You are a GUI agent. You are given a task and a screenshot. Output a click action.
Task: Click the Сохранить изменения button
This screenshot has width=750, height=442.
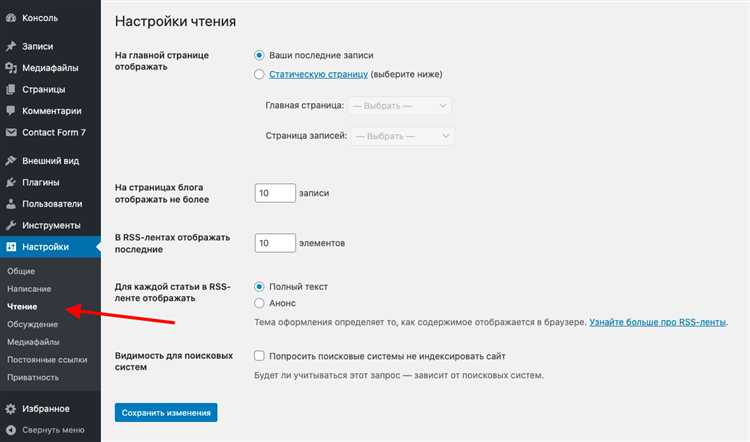[166, 412]
